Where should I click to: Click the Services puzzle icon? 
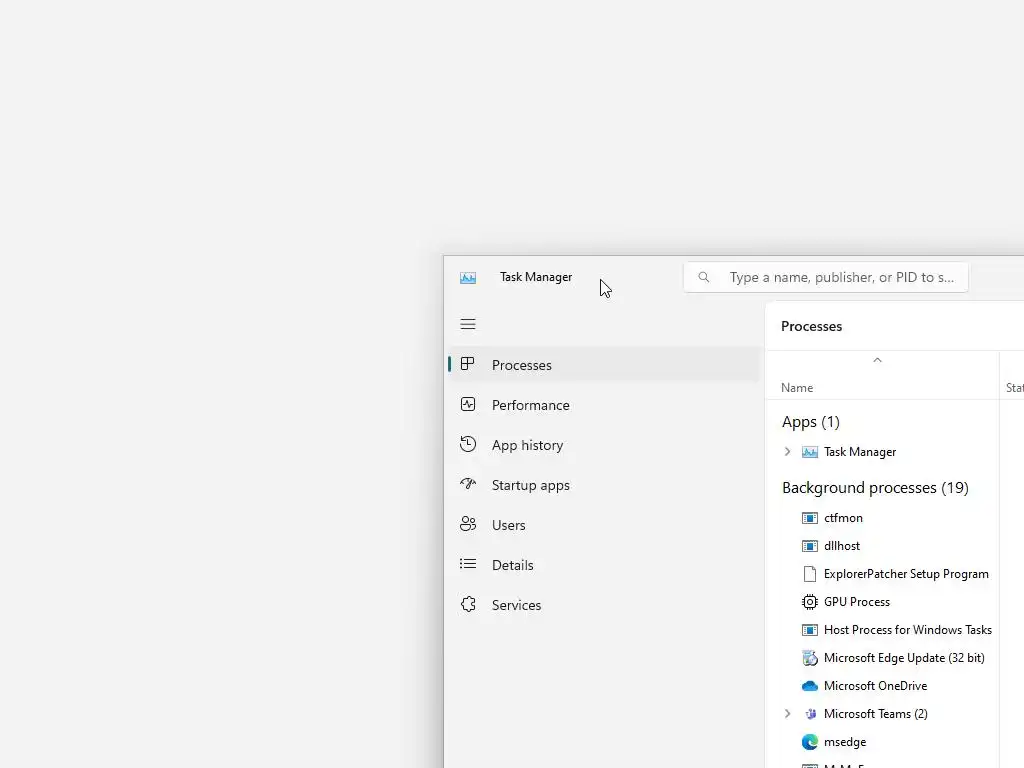click(x=468, y=604)
